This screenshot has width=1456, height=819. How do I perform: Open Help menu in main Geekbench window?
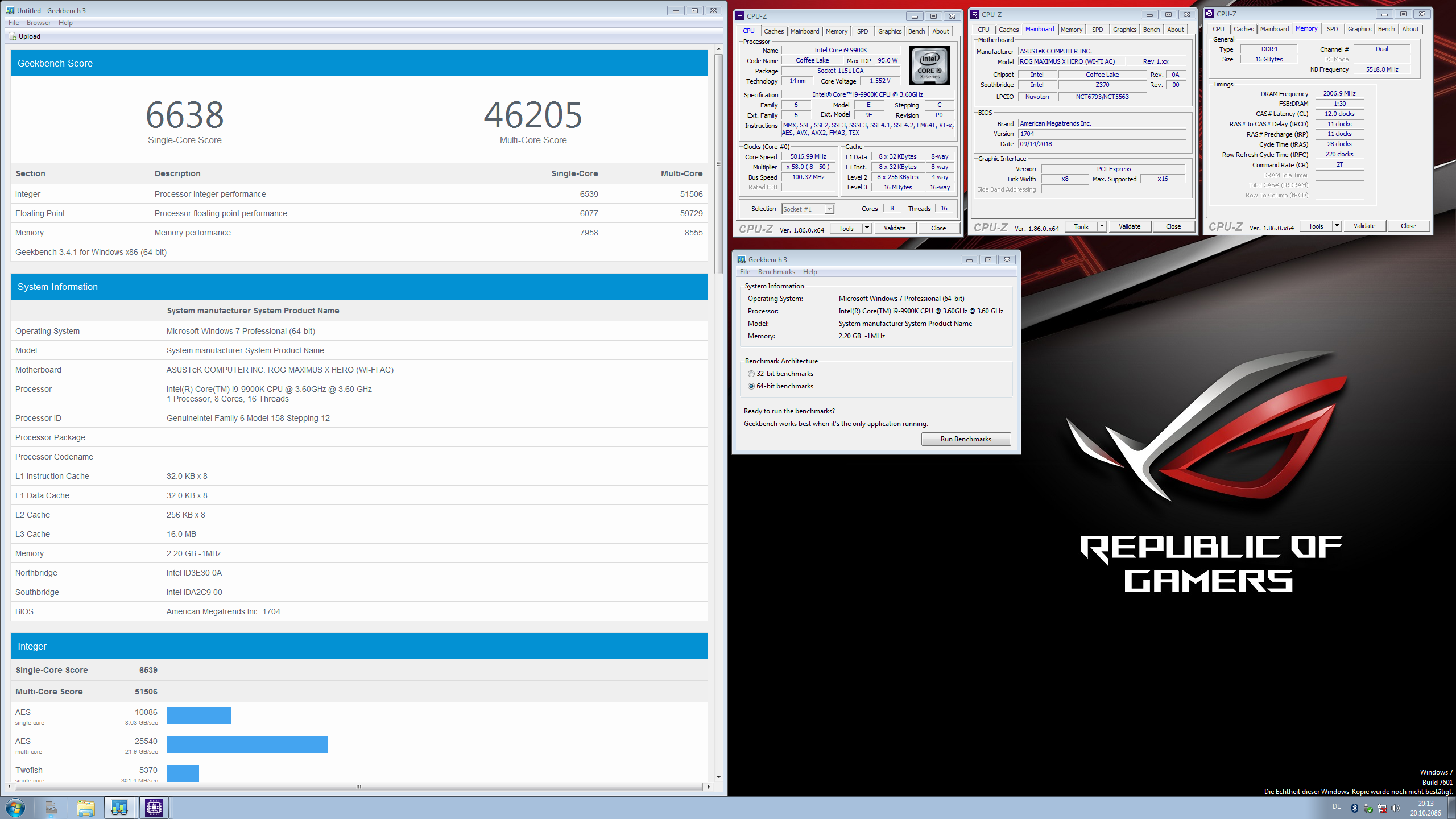pos(65,23)
